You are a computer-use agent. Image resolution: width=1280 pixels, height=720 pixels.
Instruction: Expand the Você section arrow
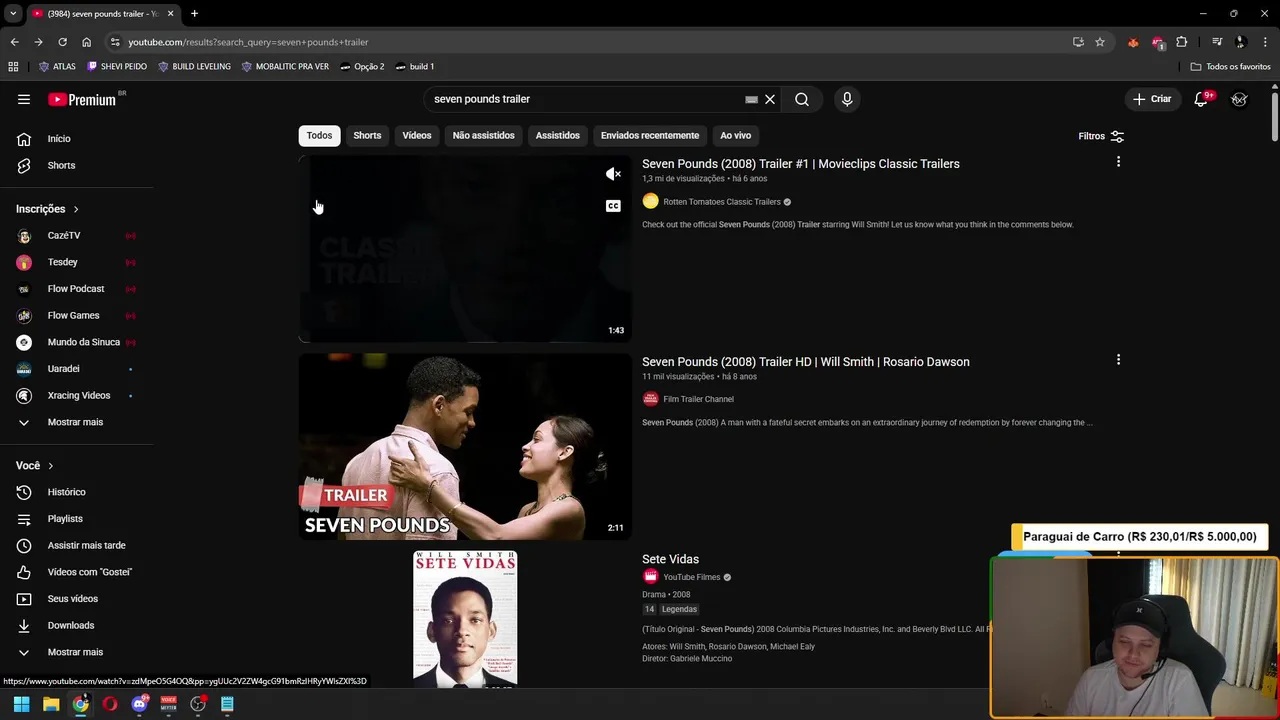[x=50, y=466]
